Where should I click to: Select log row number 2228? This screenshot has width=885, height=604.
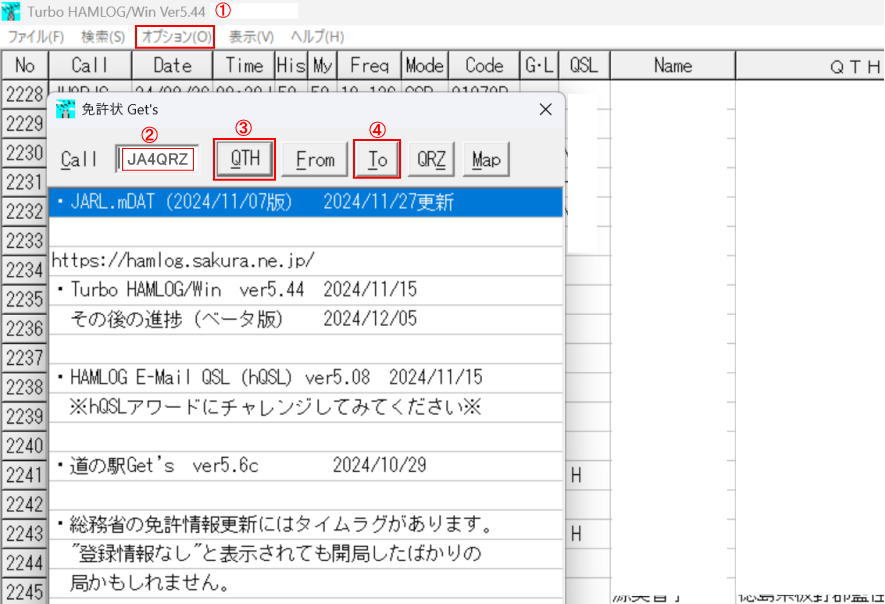25,94
